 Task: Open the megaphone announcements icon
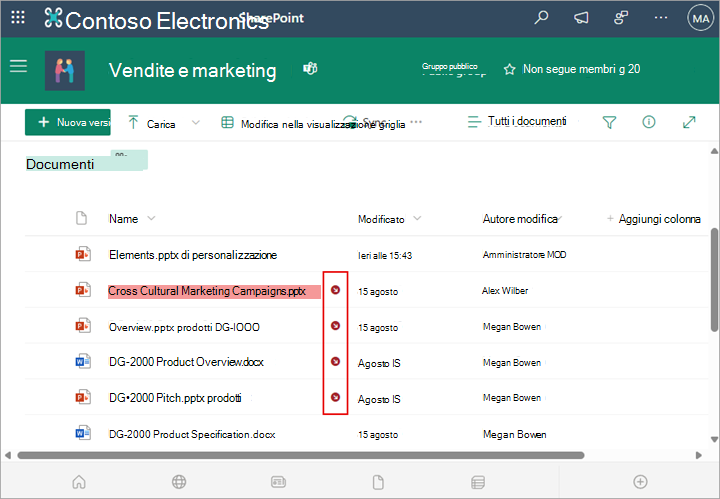(581, 18)
